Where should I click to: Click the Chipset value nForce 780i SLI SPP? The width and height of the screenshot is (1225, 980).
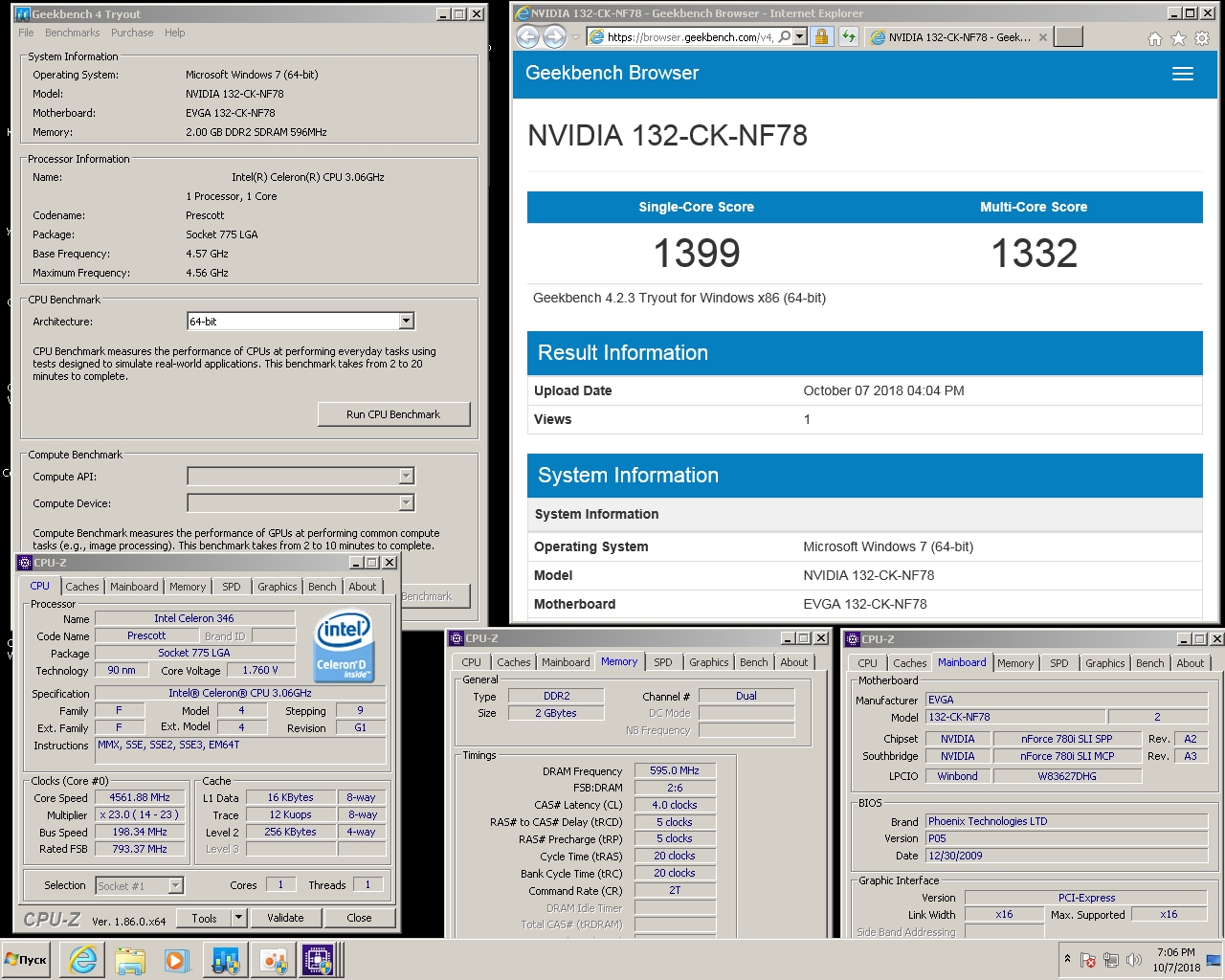click(1066, 739)
